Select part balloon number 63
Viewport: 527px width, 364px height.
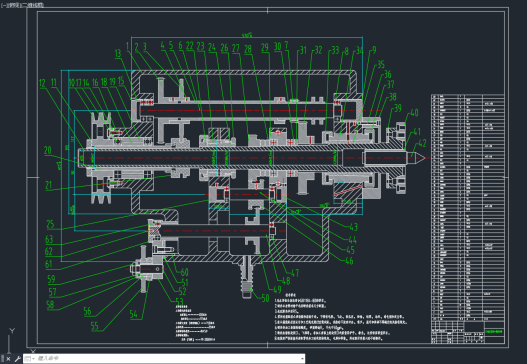[49, 239]
